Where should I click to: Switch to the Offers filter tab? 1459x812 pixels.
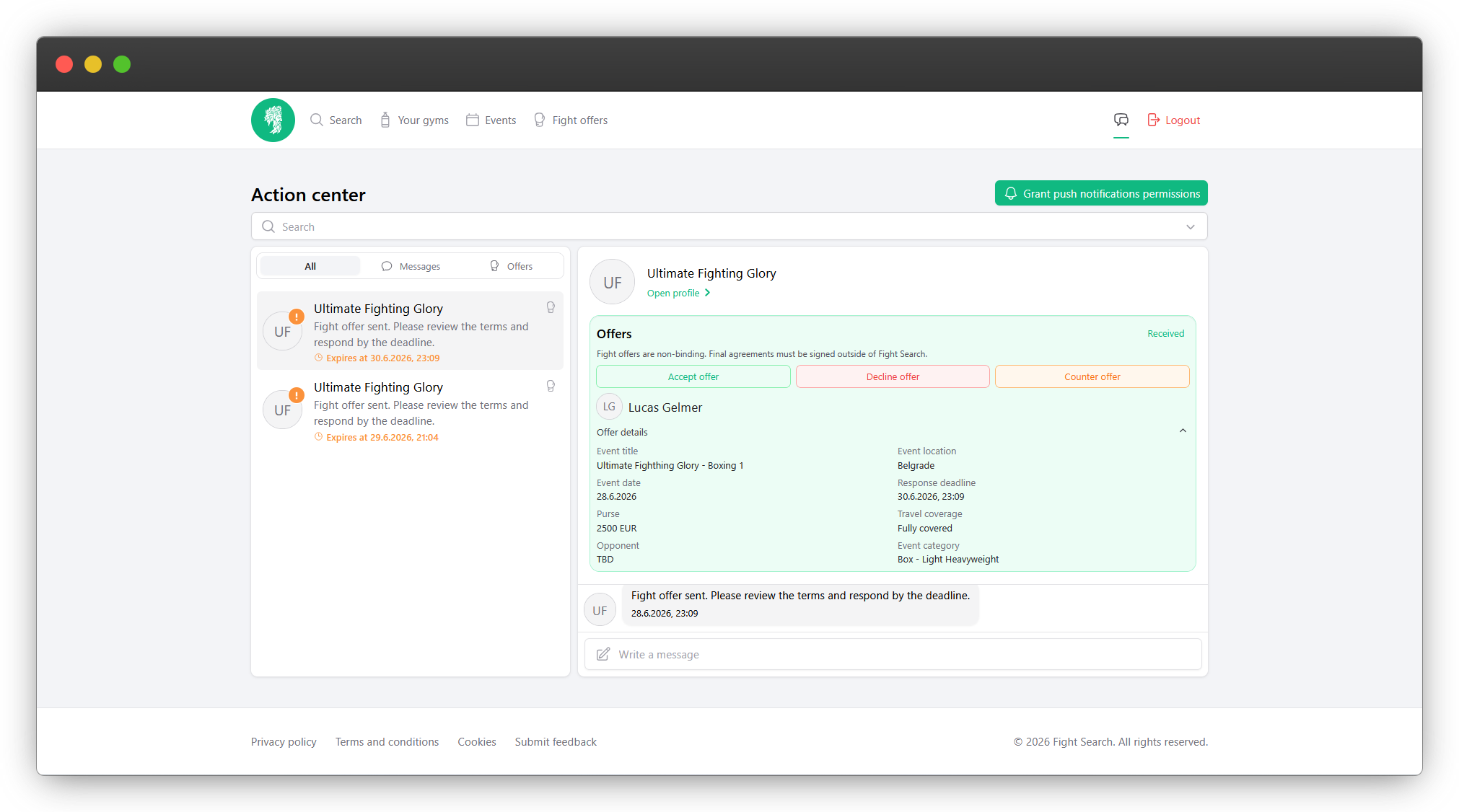point(511,266)
